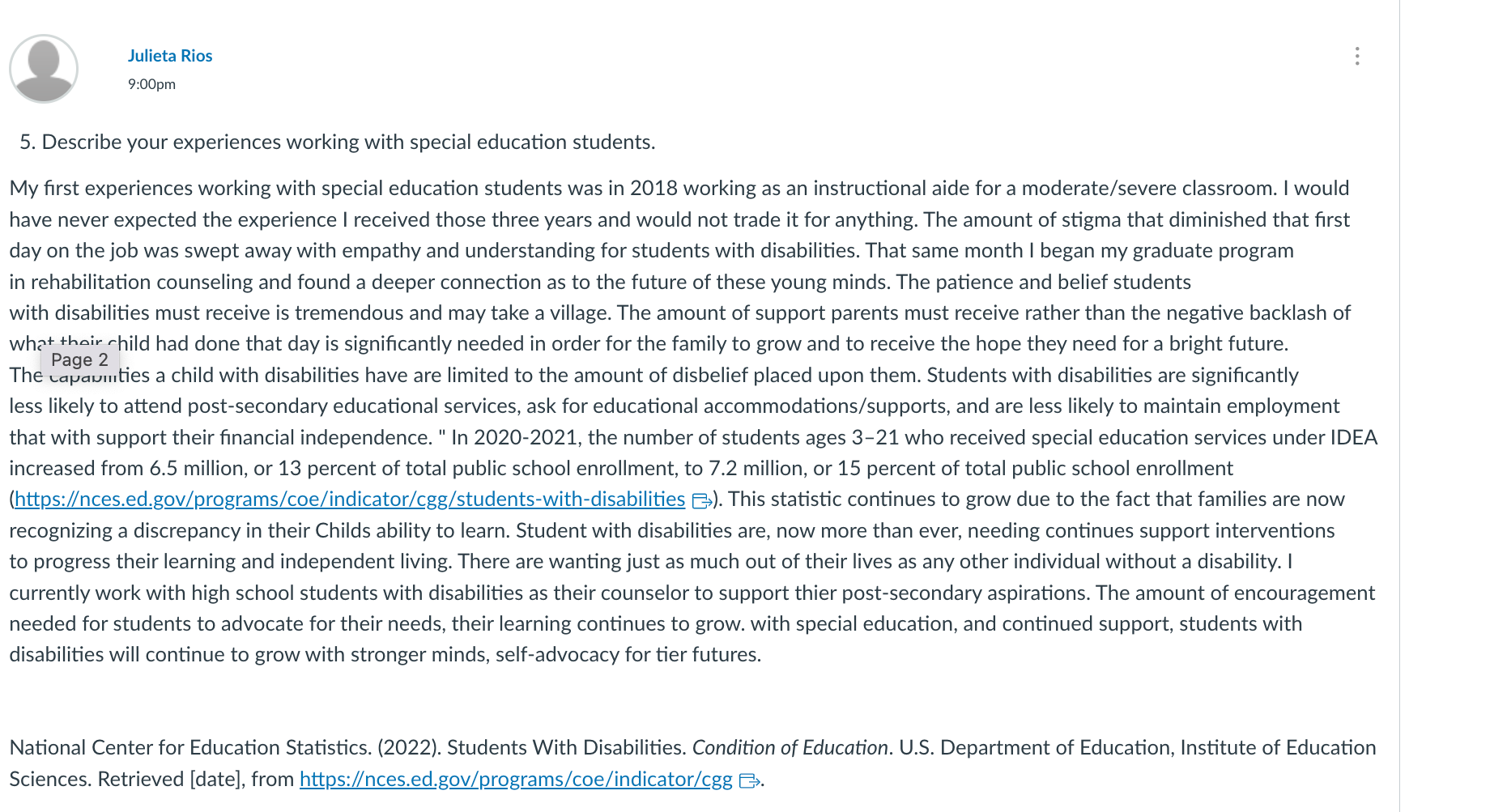Open the nces.ed.gov/programs/coe/indicator/cgg reference link

516,780
